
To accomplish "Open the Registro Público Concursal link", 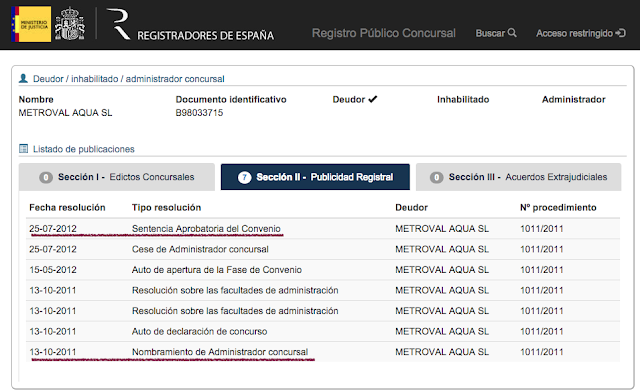I will click(x=384, y=33).
